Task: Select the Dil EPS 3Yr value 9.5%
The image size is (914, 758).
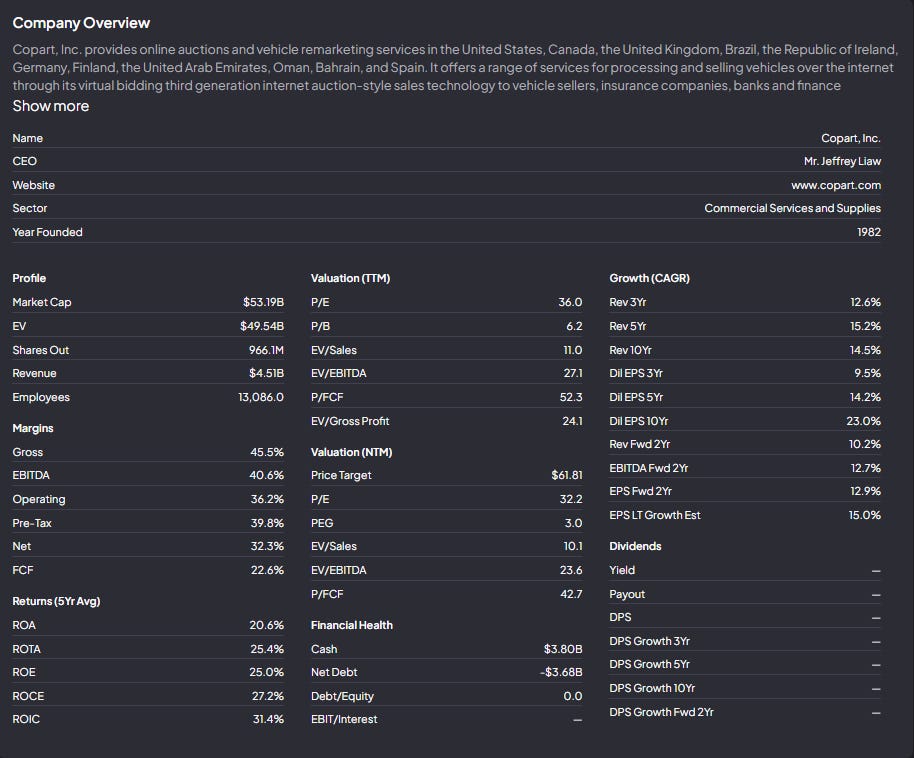Action: click(867, 373)
